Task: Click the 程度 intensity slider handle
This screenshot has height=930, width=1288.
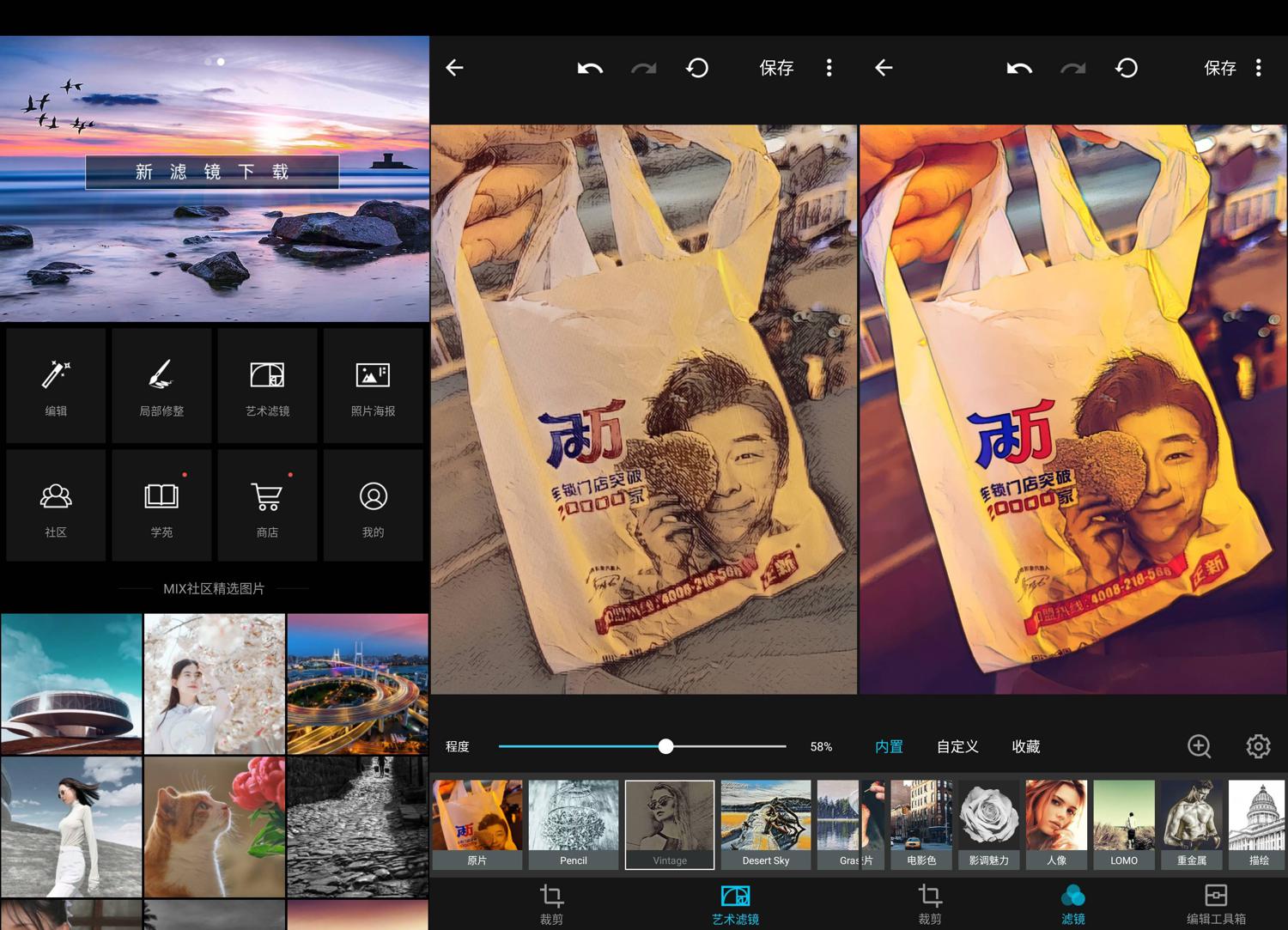Action: point(665,746)
